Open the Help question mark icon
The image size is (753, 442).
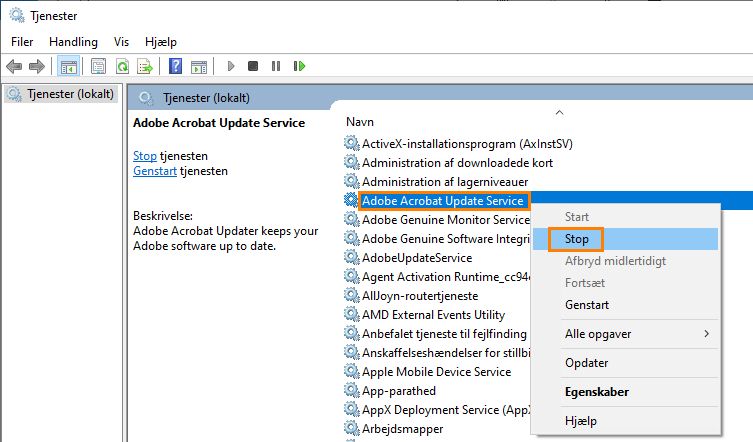click(x=176, y=66)
